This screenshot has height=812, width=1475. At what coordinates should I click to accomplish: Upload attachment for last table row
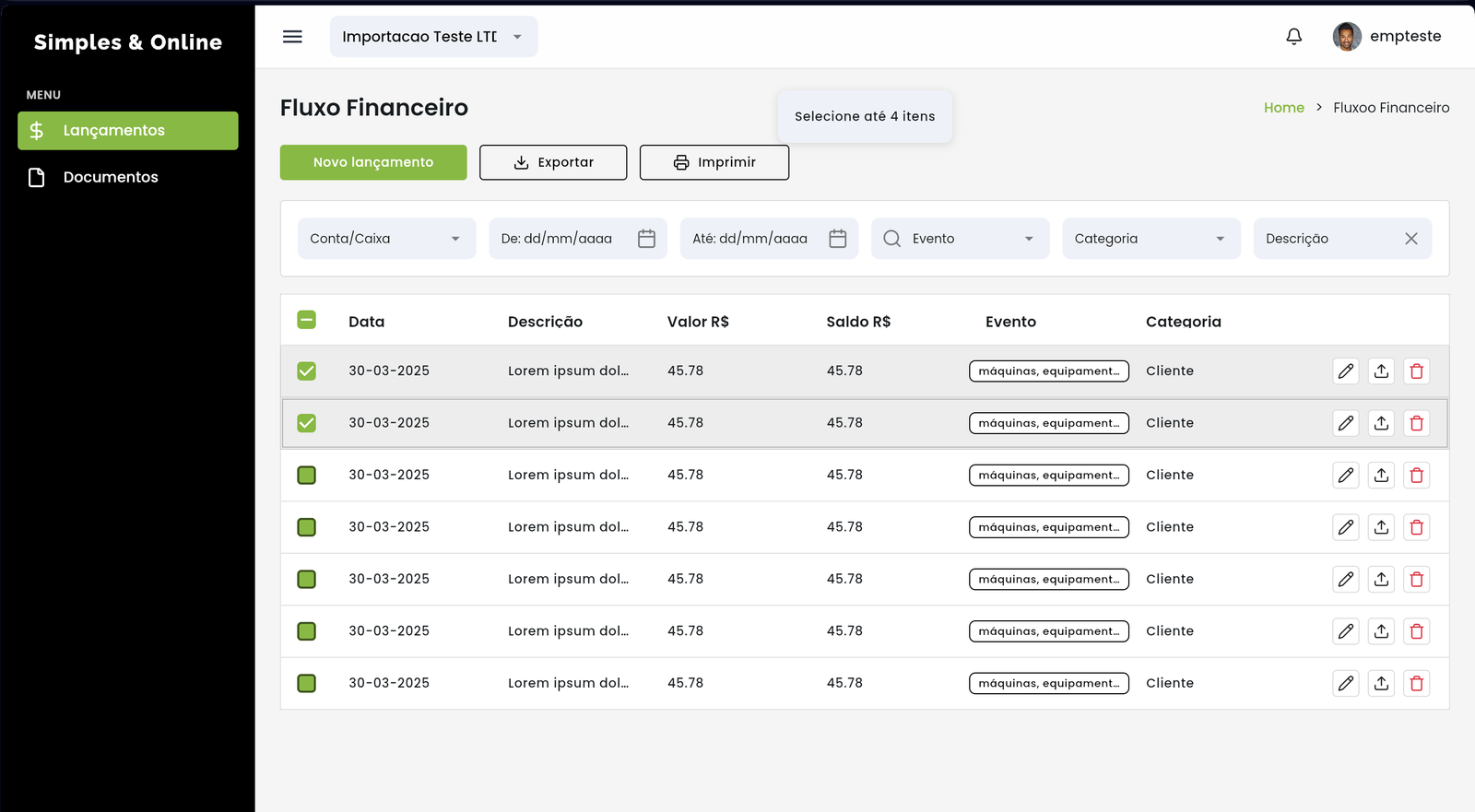pyautogui.click(x=1381, y=684)
